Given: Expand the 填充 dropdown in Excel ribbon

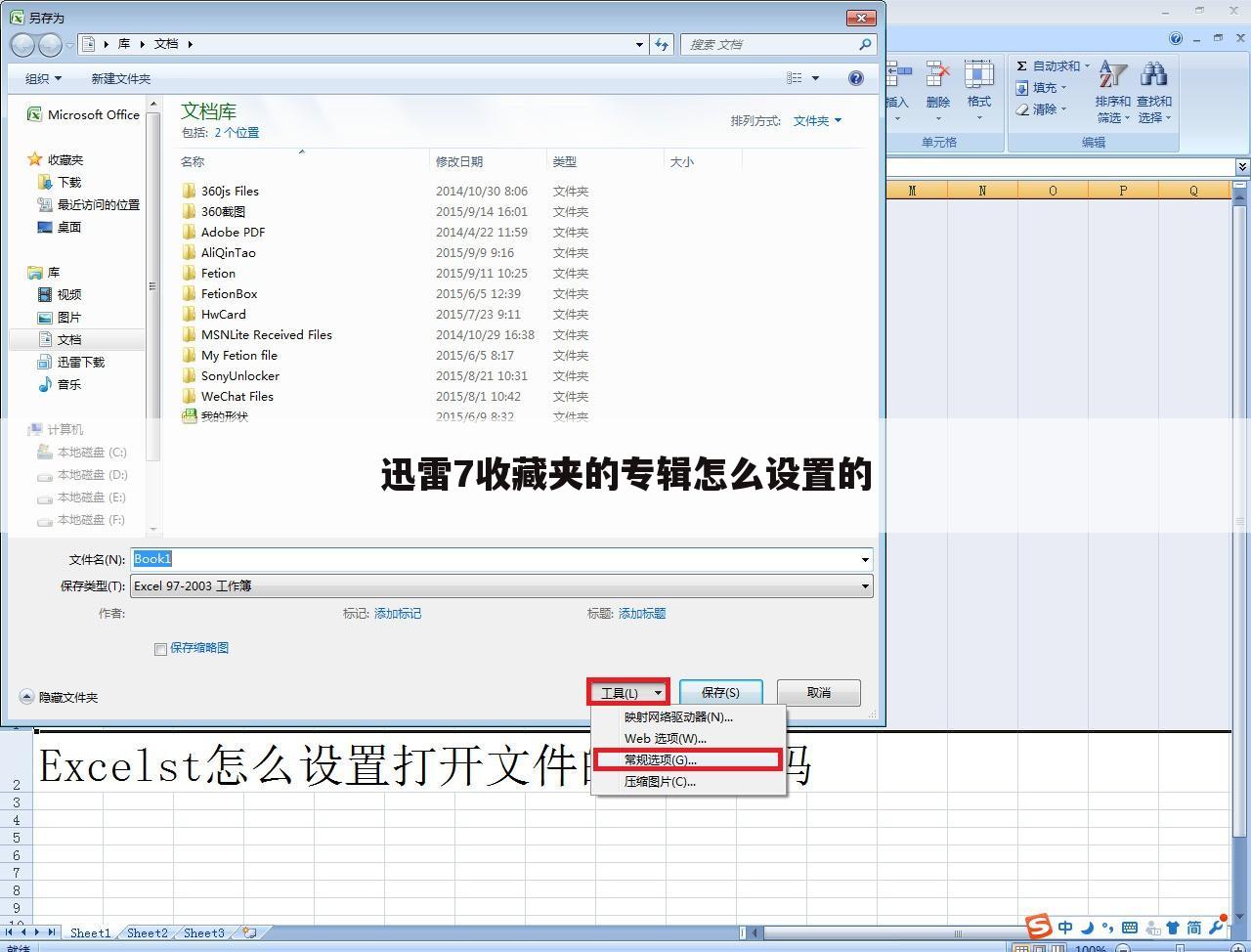Looking at the screenshot, I should coord(1063,88).
